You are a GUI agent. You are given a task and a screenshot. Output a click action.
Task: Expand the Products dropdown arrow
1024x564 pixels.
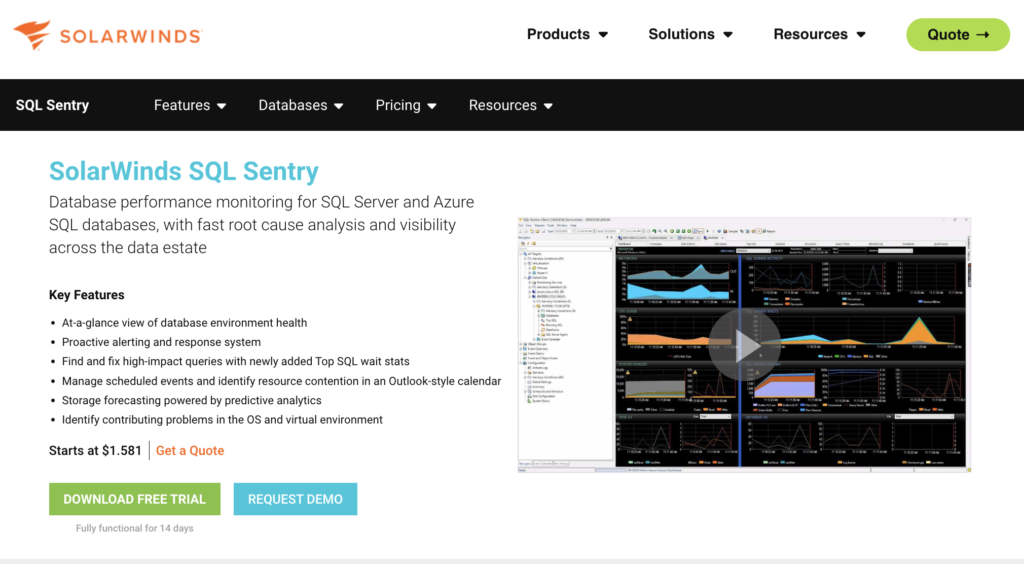coord(603,35)
